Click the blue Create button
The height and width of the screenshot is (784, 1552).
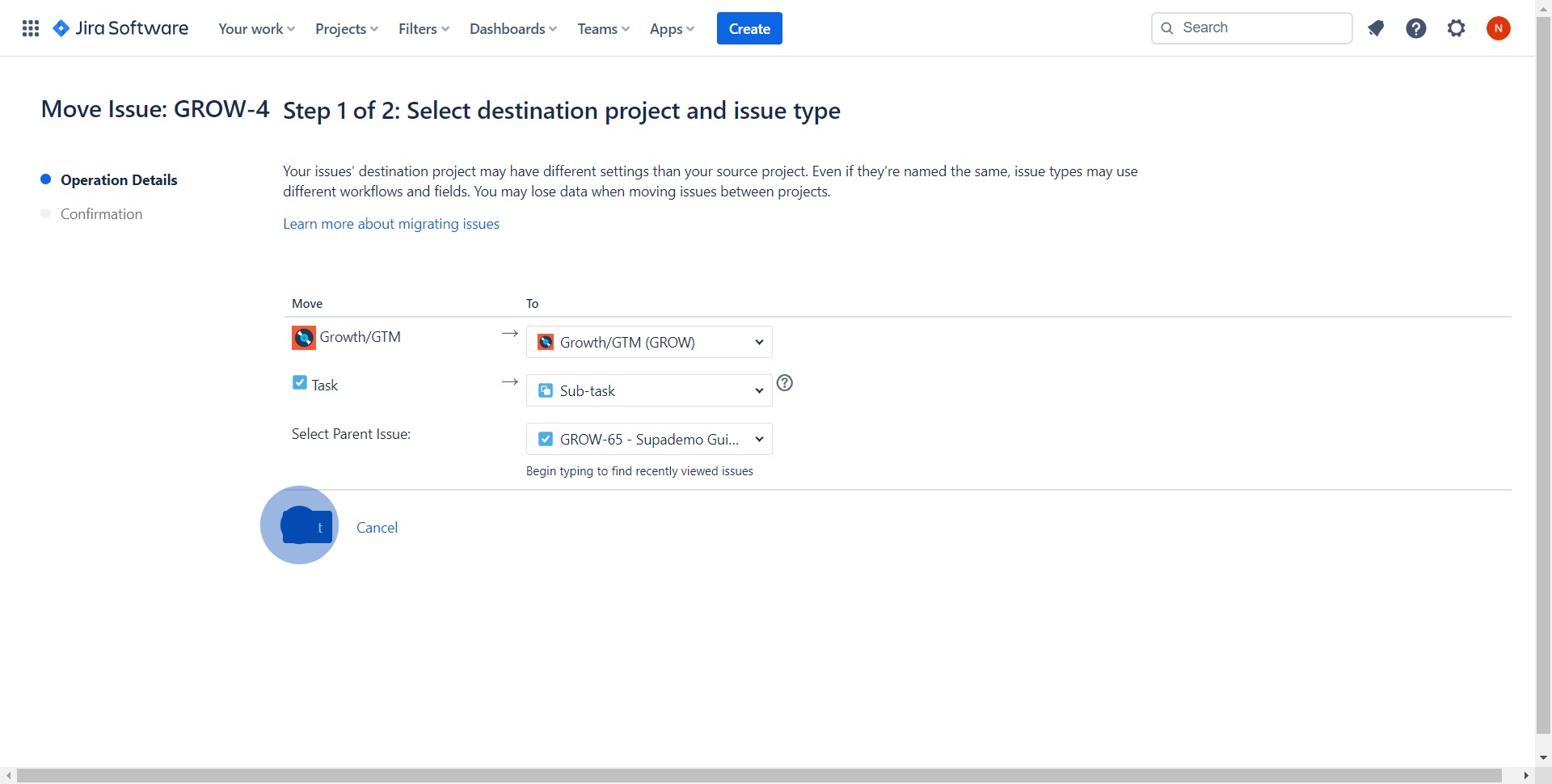(x=749, y=28)
